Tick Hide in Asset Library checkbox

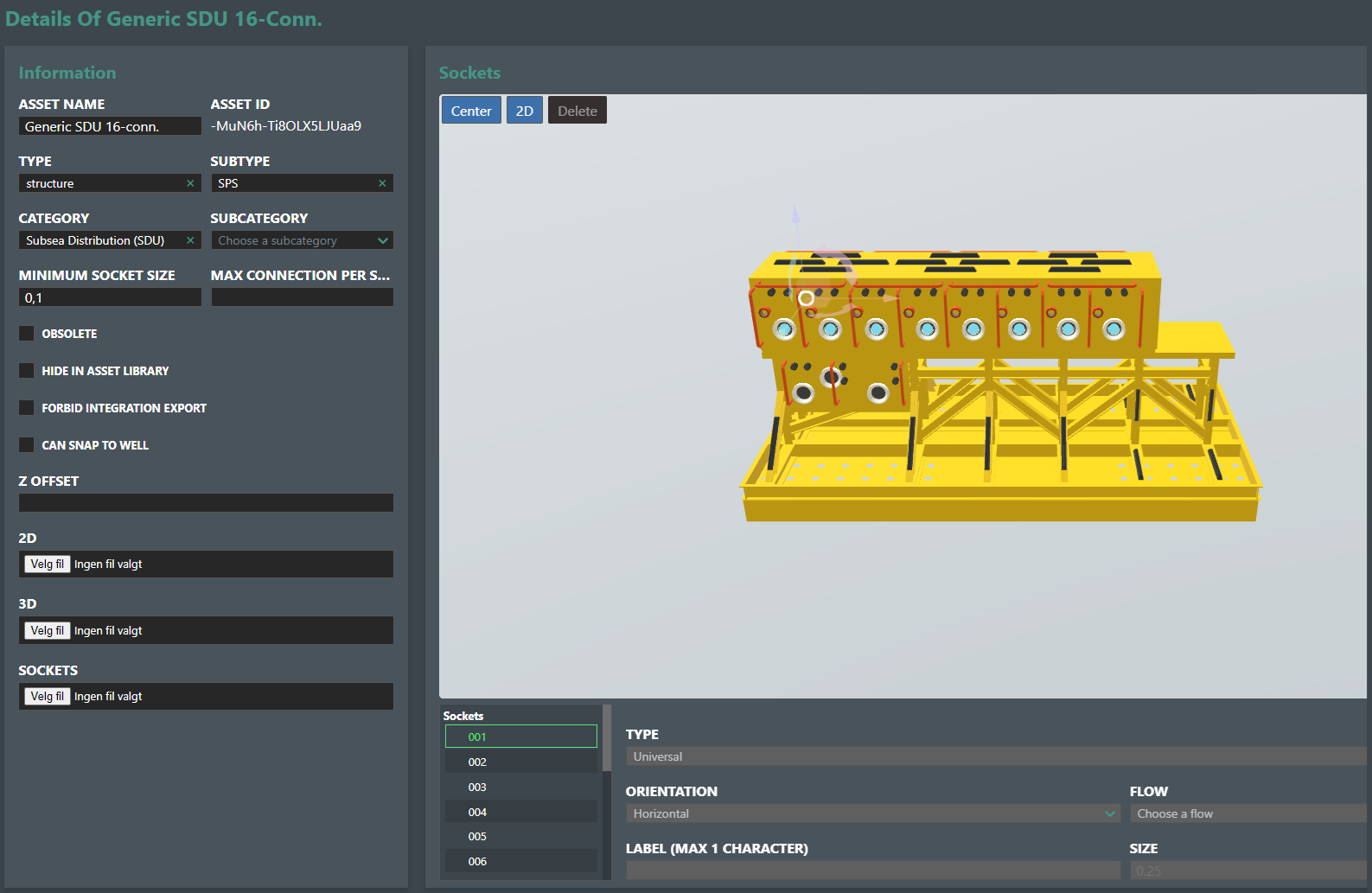tap(27, 370)
